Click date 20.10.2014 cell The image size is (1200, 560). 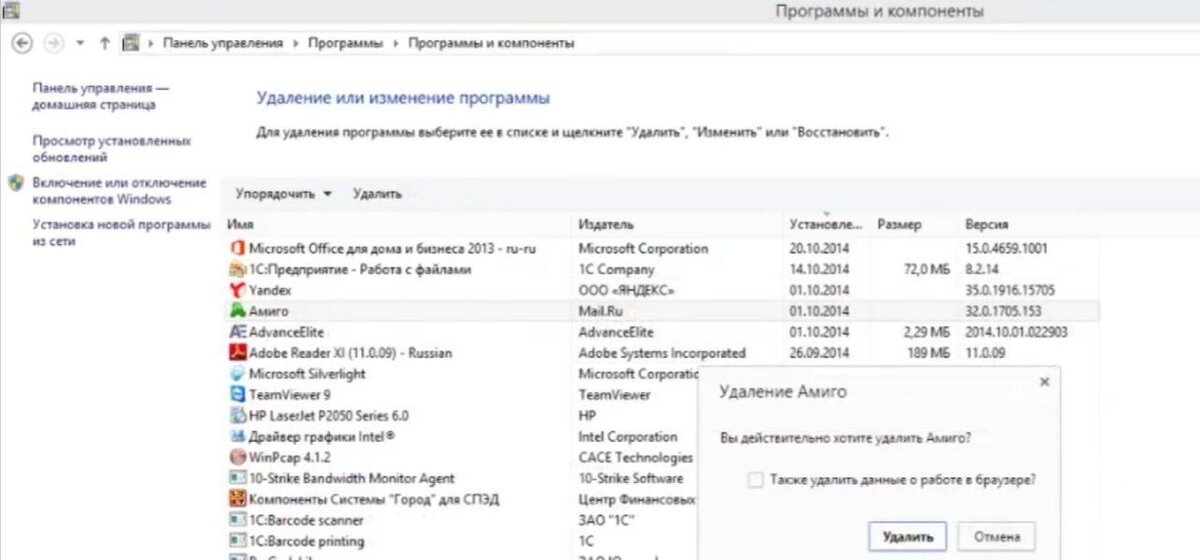(x=818, y=249)
